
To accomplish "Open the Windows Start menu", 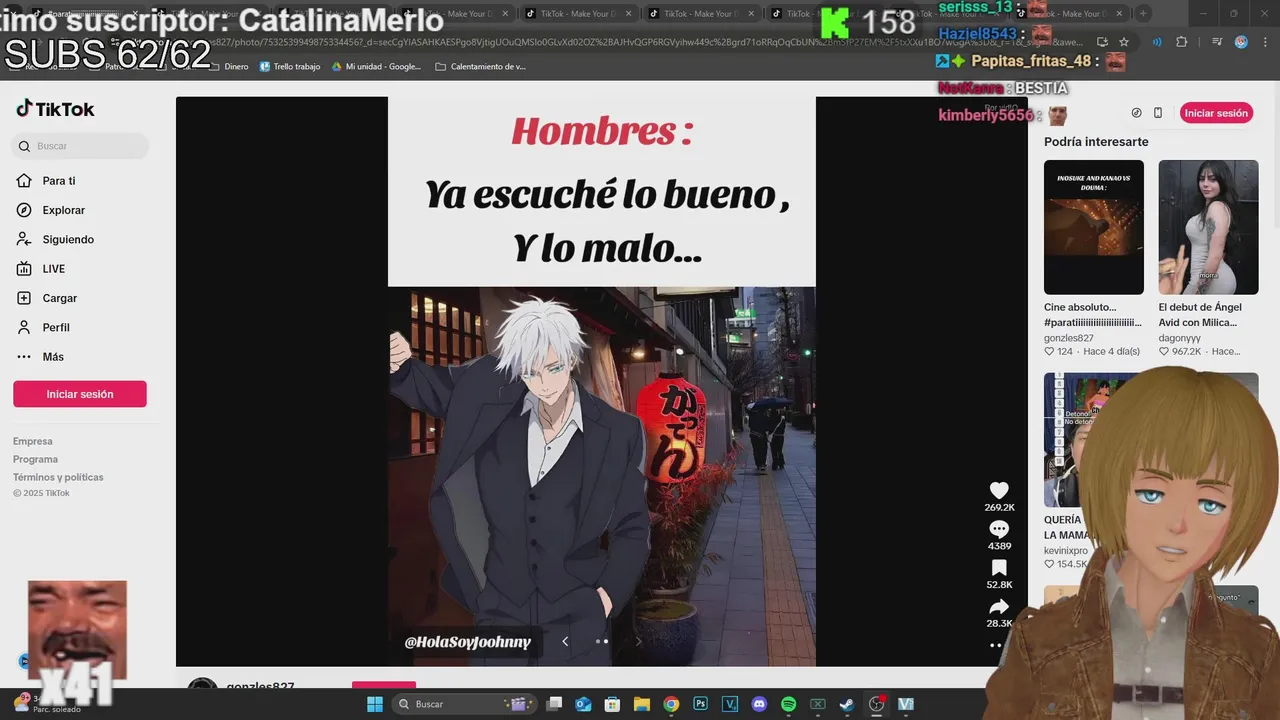I will pyautogui.click(x=375, y=704).
